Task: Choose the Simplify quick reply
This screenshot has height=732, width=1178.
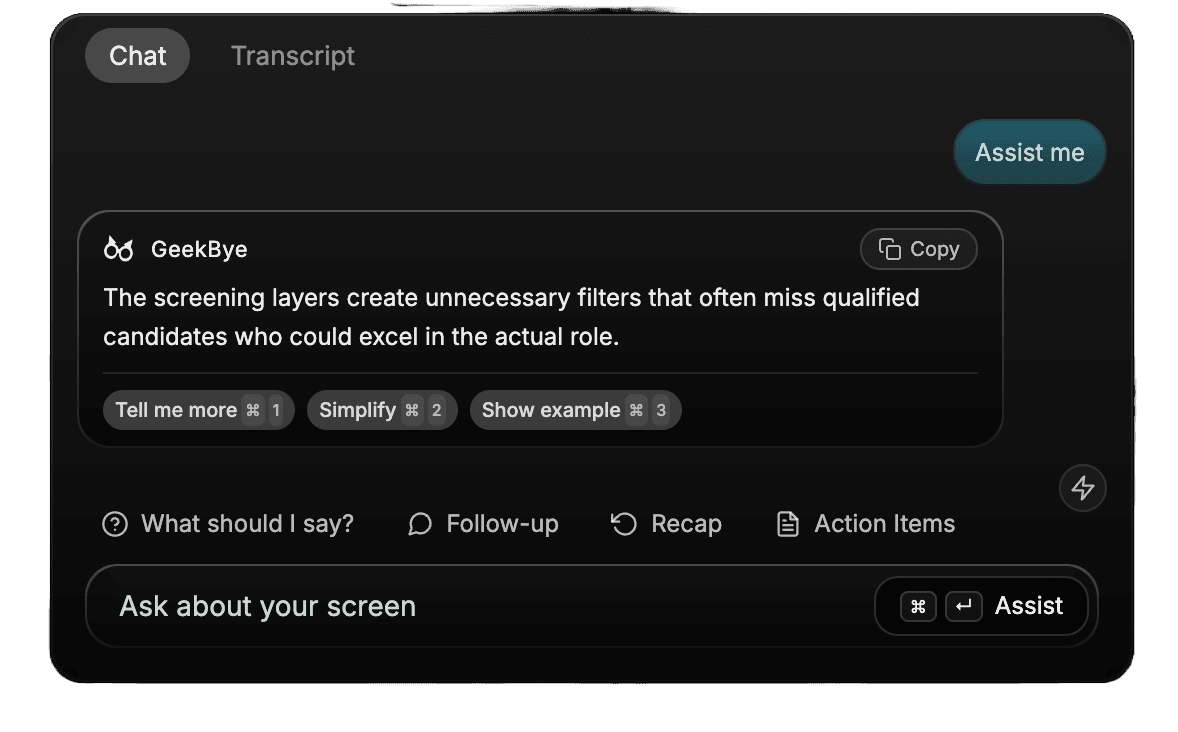Action: [382, 409]
